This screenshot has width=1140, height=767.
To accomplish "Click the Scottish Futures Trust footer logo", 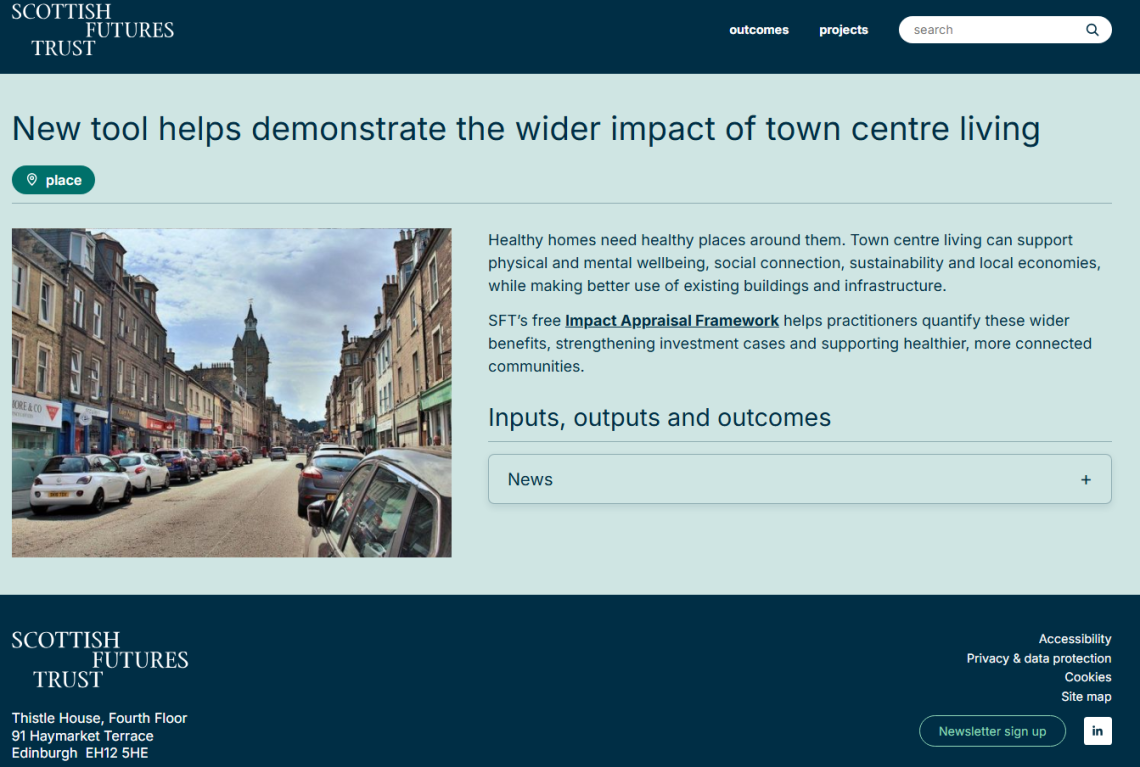I will [x=100, y=659].
